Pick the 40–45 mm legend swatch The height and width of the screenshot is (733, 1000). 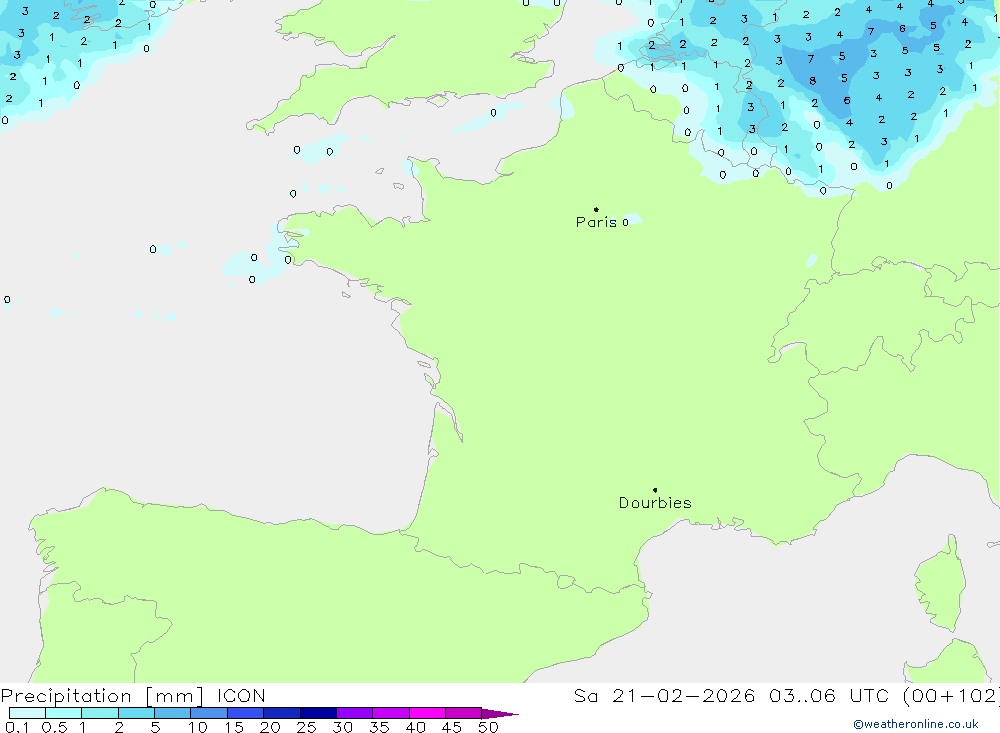(x=427, y=713)
